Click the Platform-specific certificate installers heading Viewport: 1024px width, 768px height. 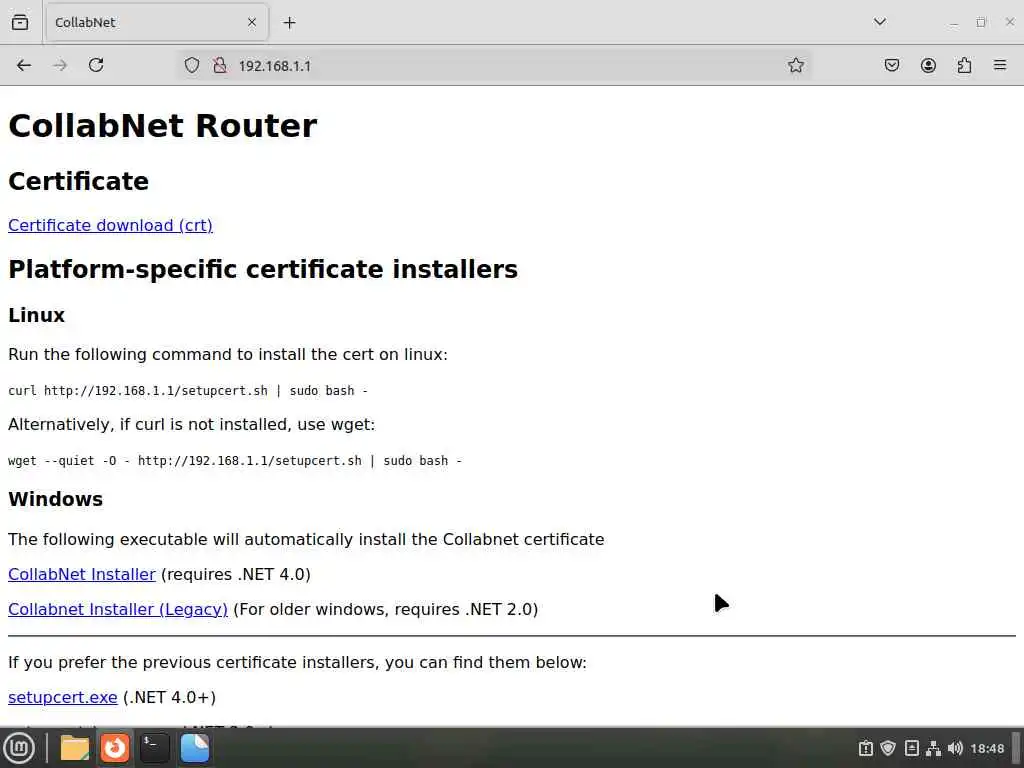point(263,269)
